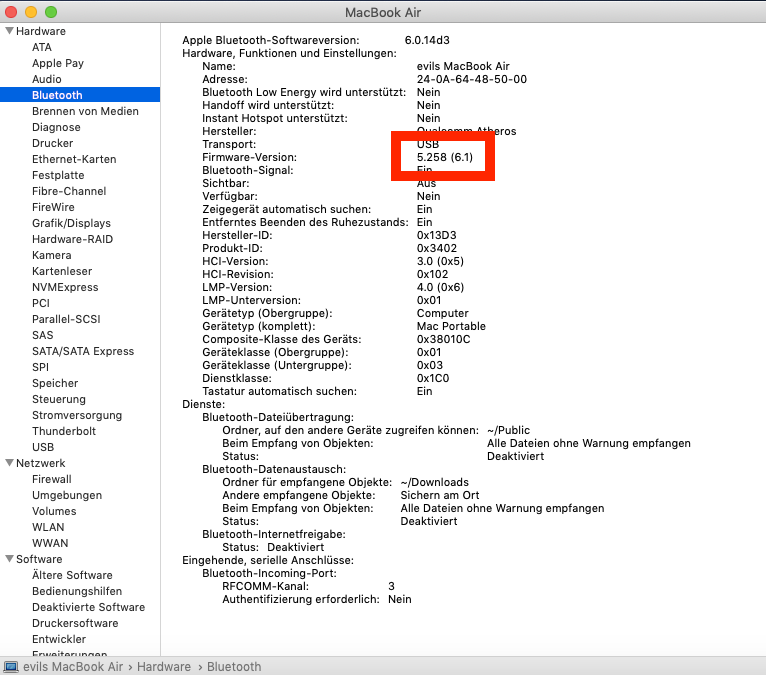The width and height of the screenshot is (766, 675).
Task: Click the Hersteller-ID value 0x13D3
Action: [x=437, y=235]
